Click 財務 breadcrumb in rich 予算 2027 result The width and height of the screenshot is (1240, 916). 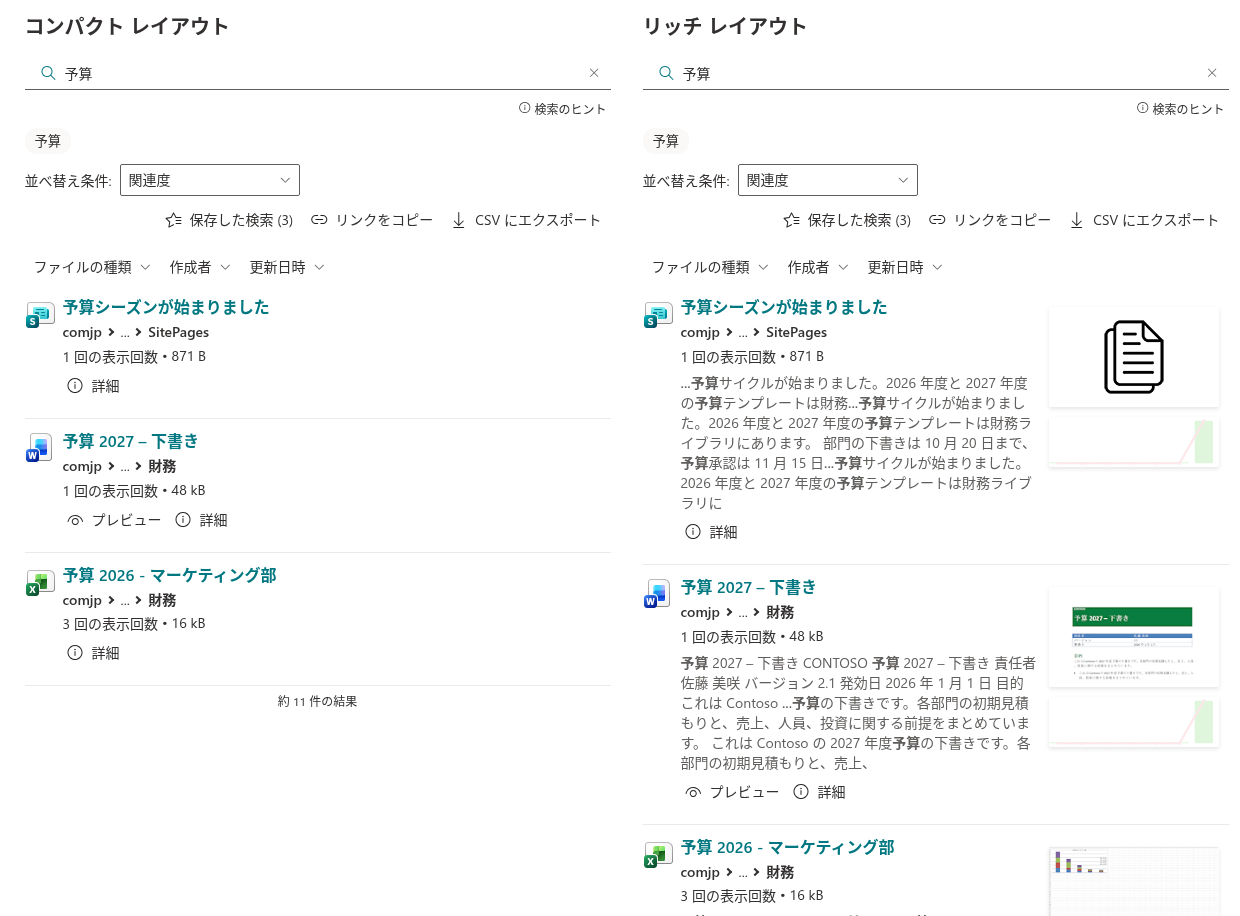tap(780, 613)
